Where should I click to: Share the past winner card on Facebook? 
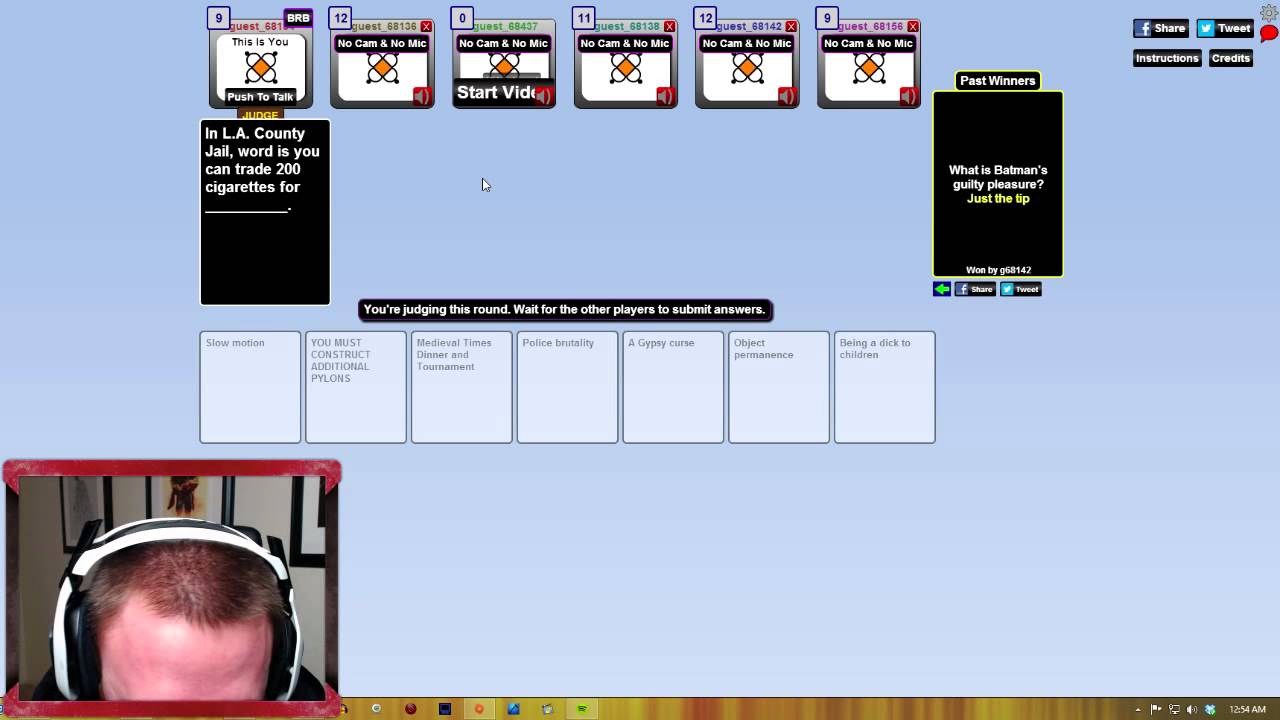[975, 289]
